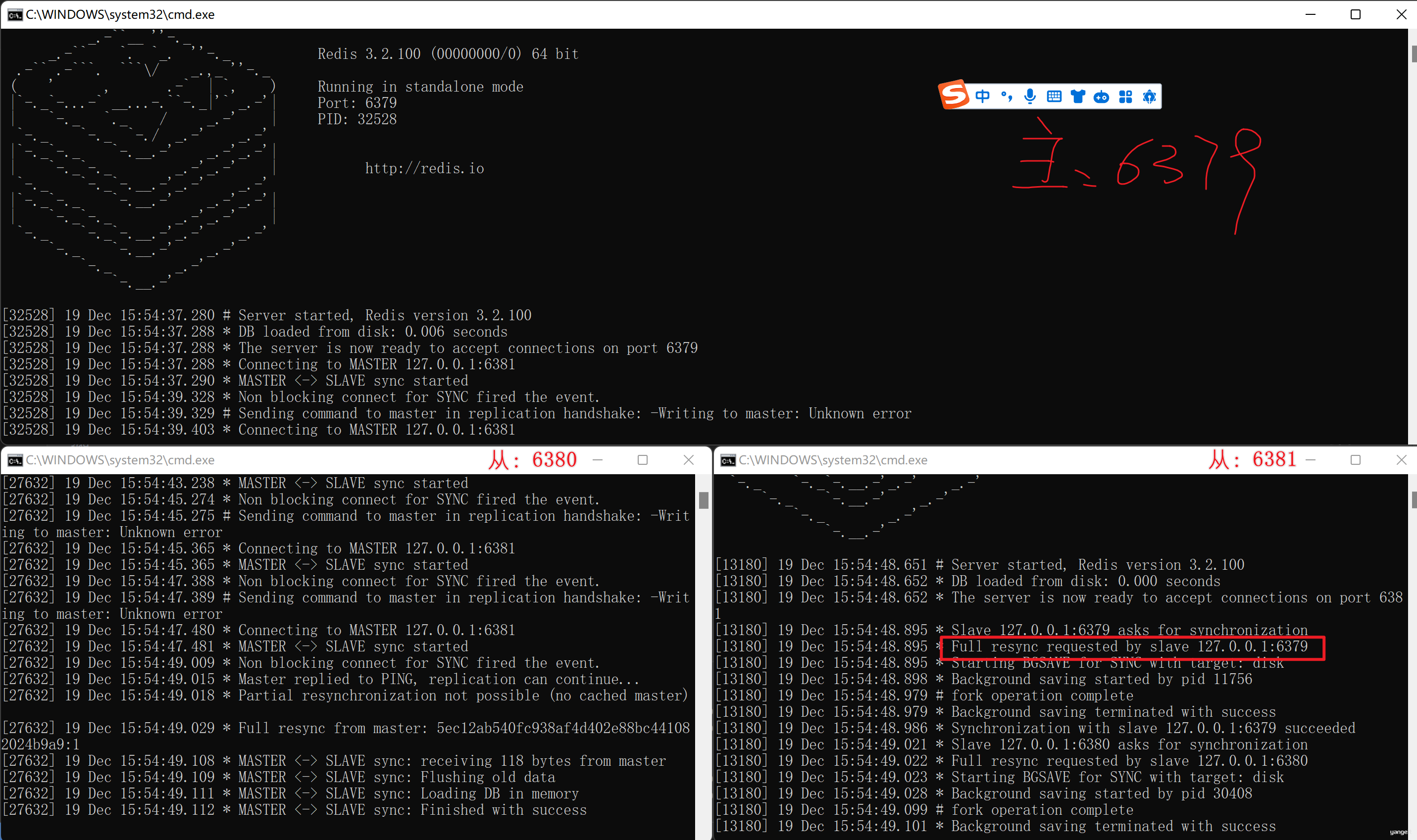This screenshot has height=840, width=1417.
Task: Toggle punctuation mode on Sogou toolbar
Action: pyautogui.click(x=1007, y=96)
